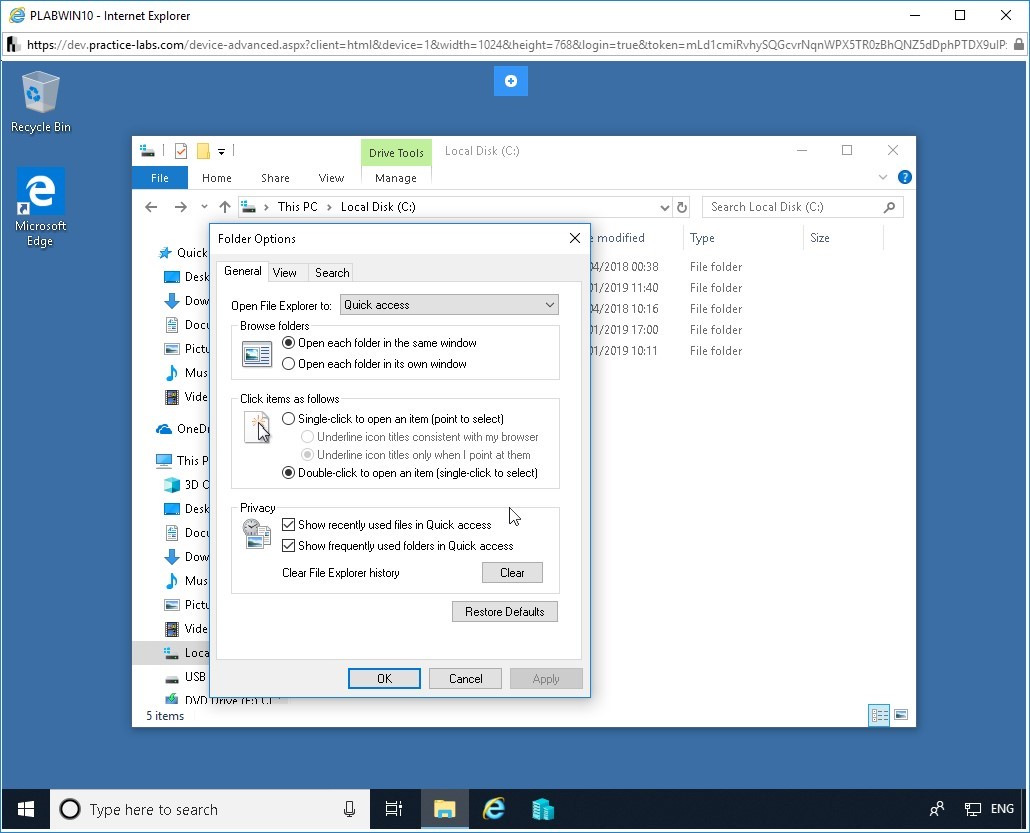Open address bar history dropdown

(664, 208)
